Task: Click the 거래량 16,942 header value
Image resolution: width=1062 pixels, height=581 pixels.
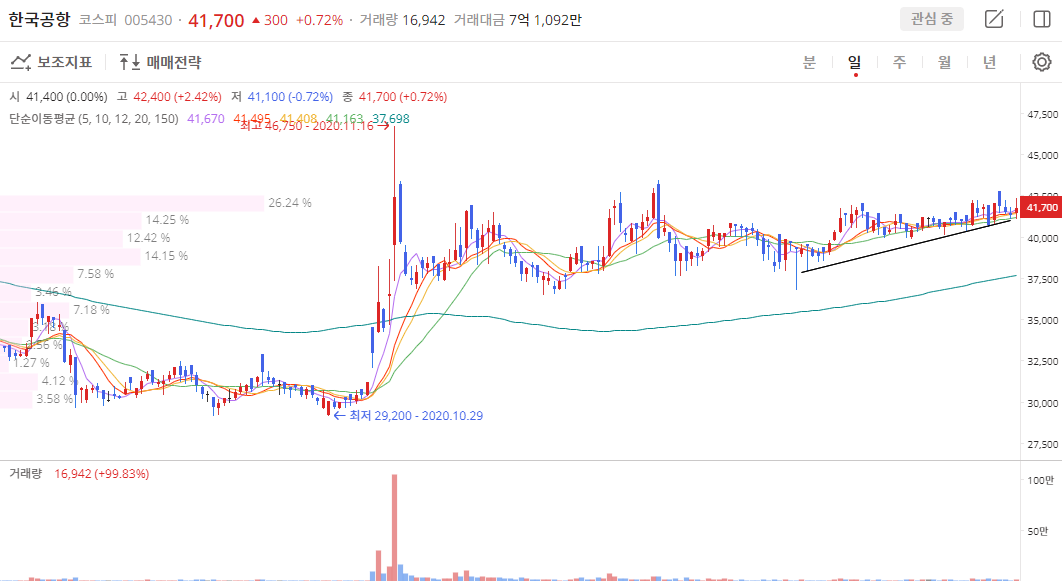Action: point(402,20)
